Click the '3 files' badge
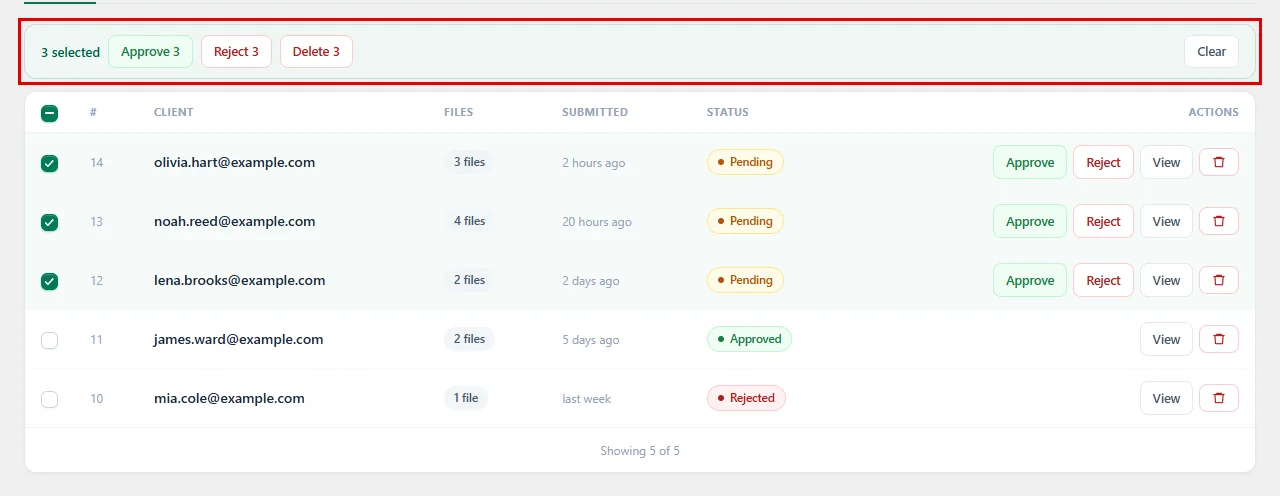The image size is (1280, 496). pyautogui.click(x=469, y=162)
